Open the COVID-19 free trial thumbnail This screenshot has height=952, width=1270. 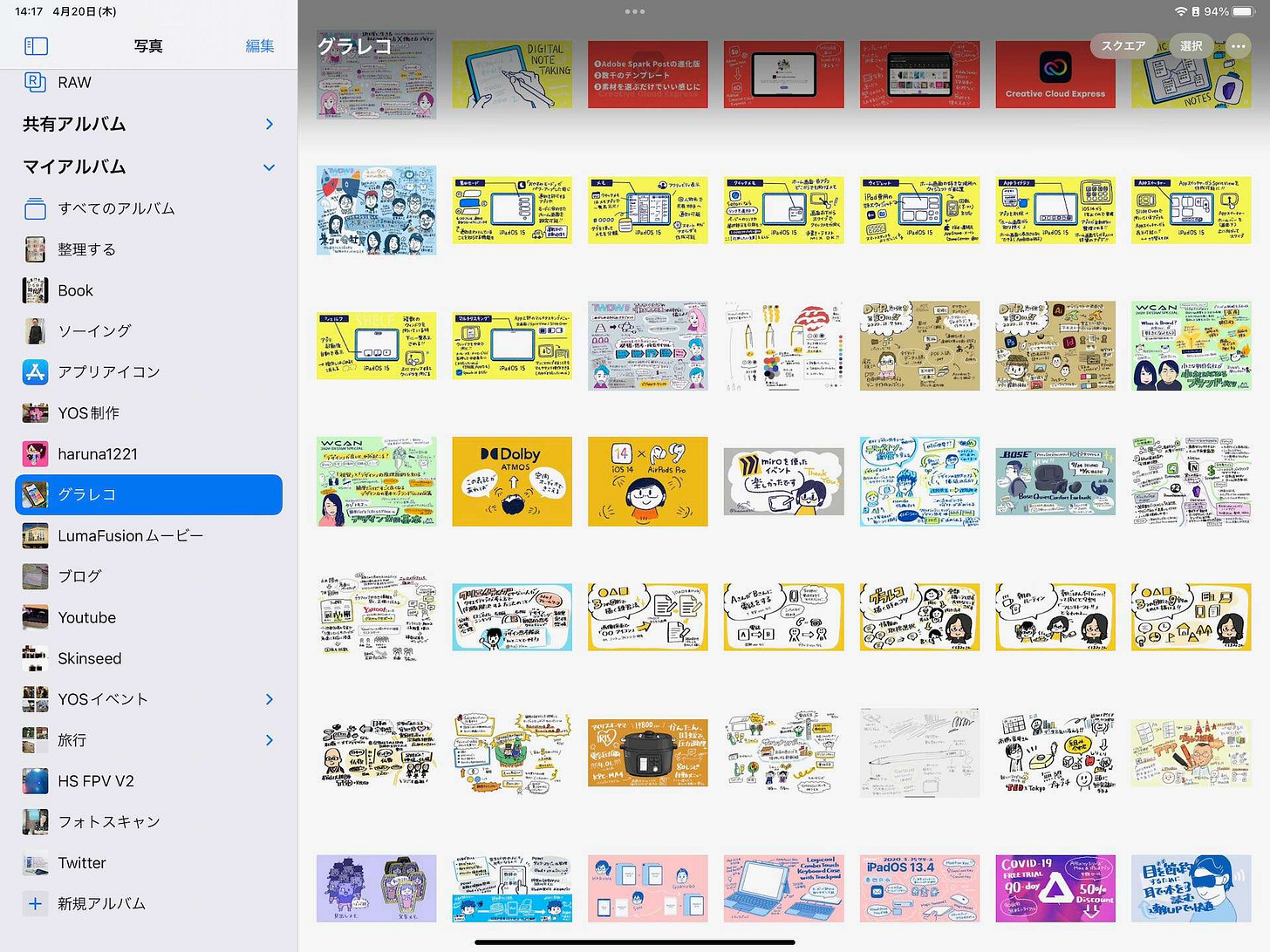click(x=1055, y=888)
